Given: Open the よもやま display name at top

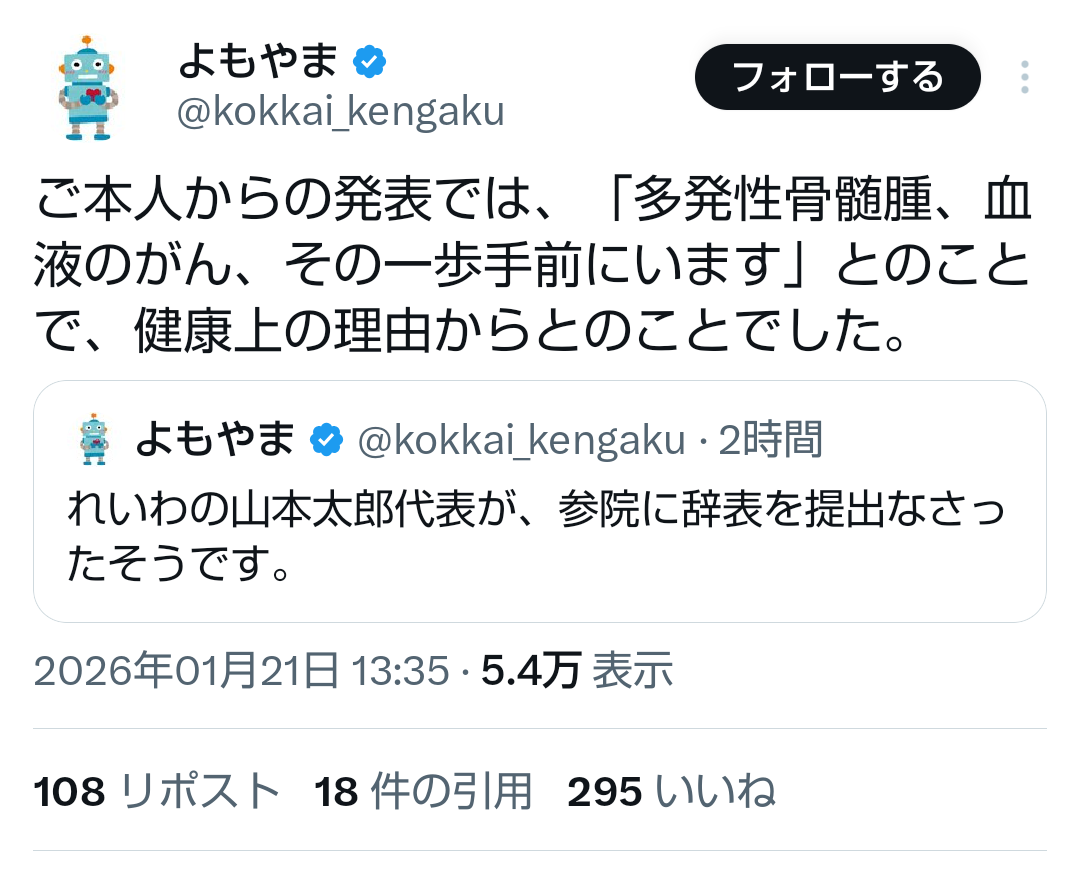Looking at the screenshot, I should click(258, 63).
